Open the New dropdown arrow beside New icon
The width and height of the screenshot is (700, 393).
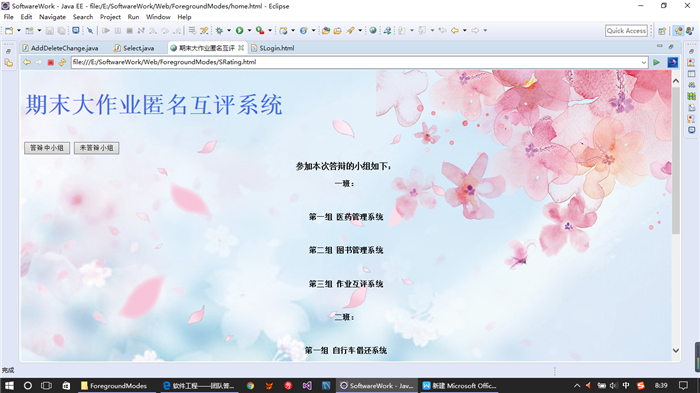click(19, 30)
